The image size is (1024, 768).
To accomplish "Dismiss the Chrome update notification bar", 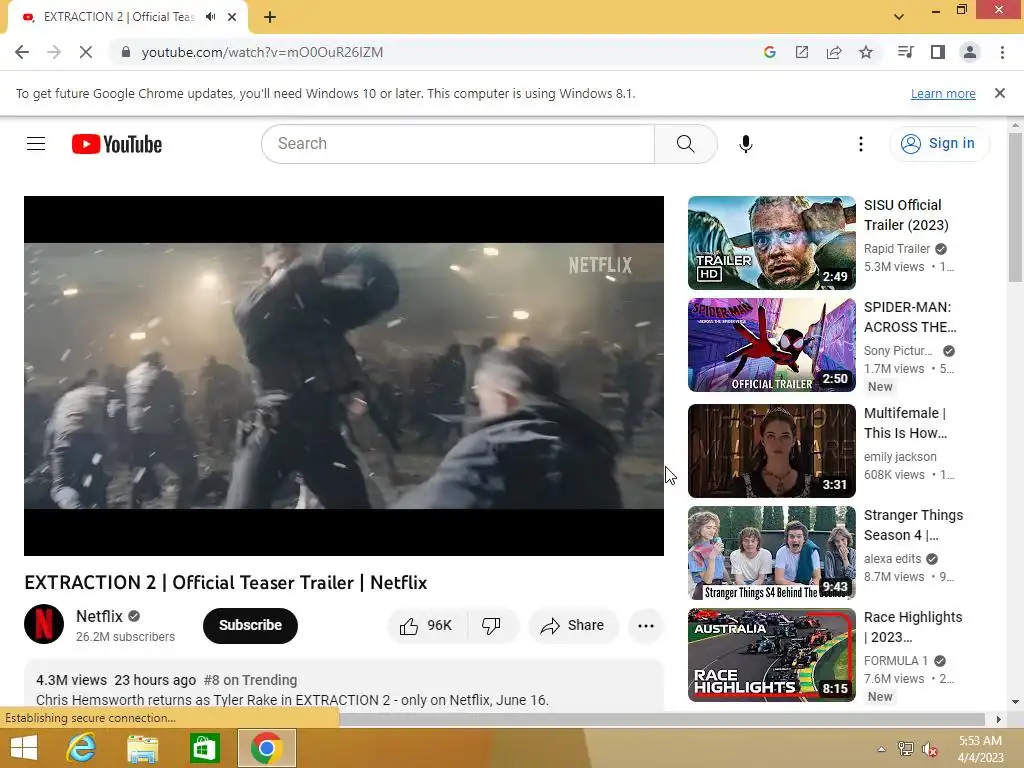I will click(x=1000, y=93).
